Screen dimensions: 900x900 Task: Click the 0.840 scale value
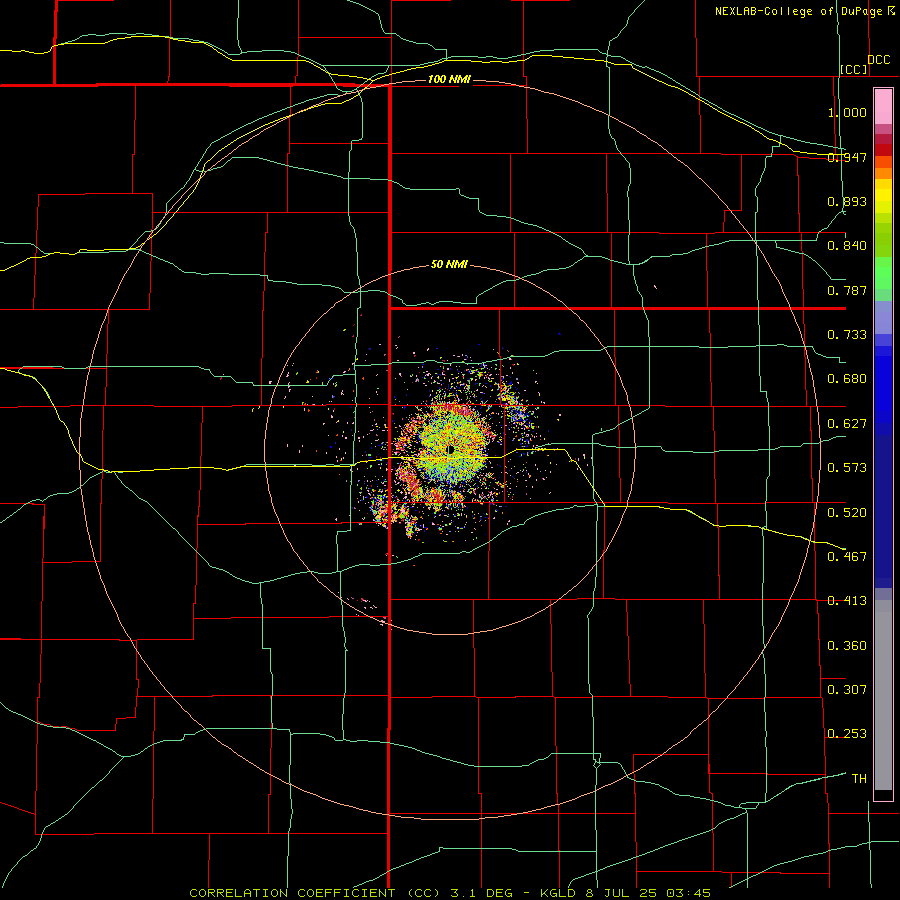pos(847,246)
